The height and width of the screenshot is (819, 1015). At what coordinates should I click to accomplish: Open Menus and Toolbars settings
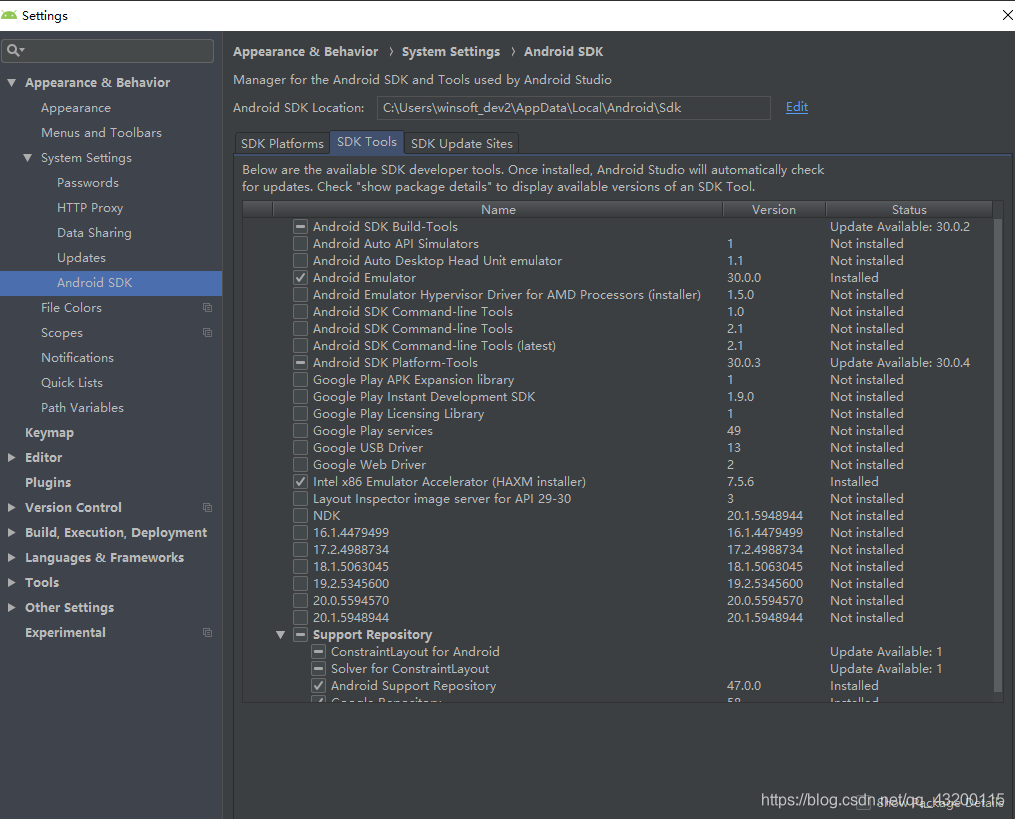click(x=101, y=133)
